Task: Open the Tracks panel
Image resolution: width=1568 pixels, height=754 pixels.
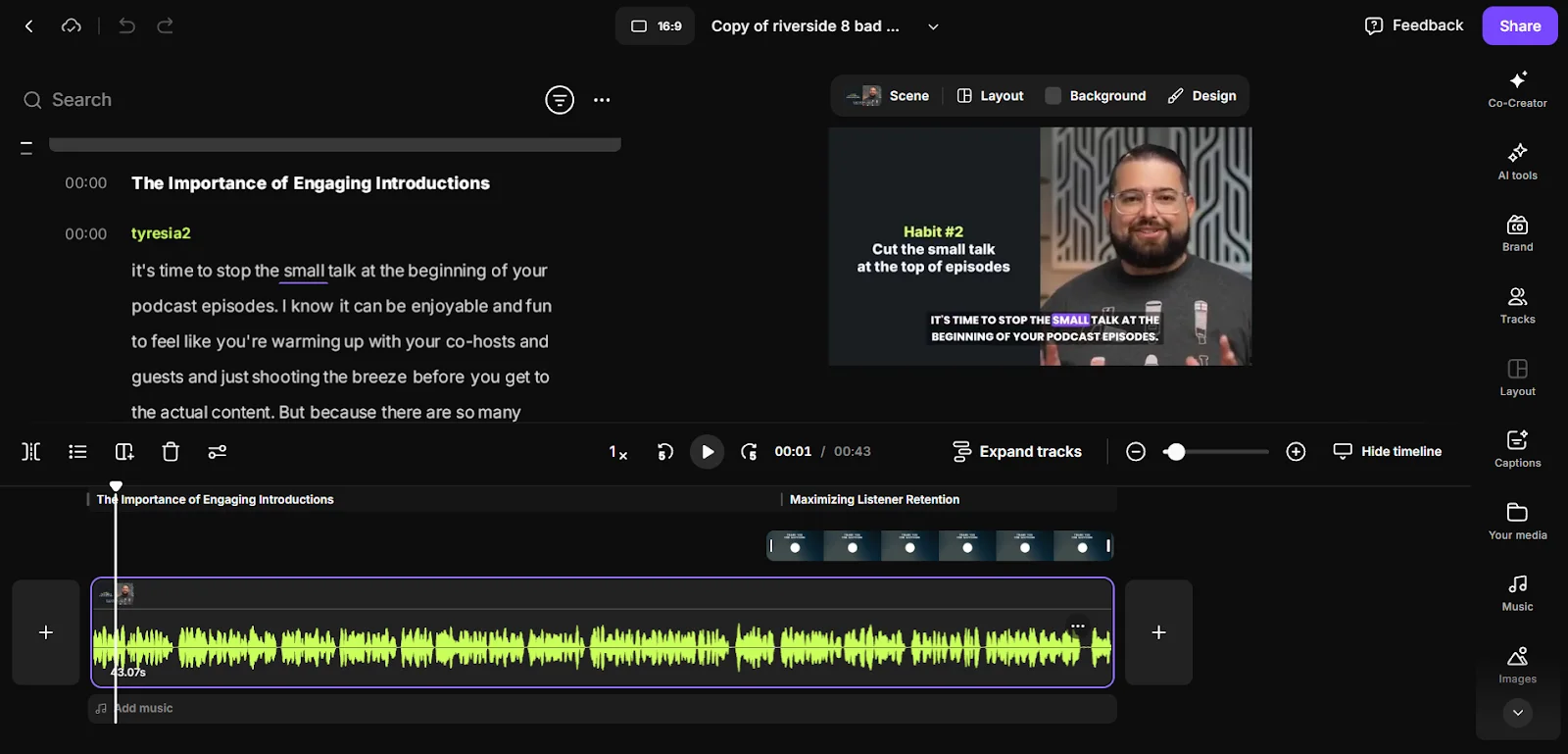Action: click(1517, 305)
